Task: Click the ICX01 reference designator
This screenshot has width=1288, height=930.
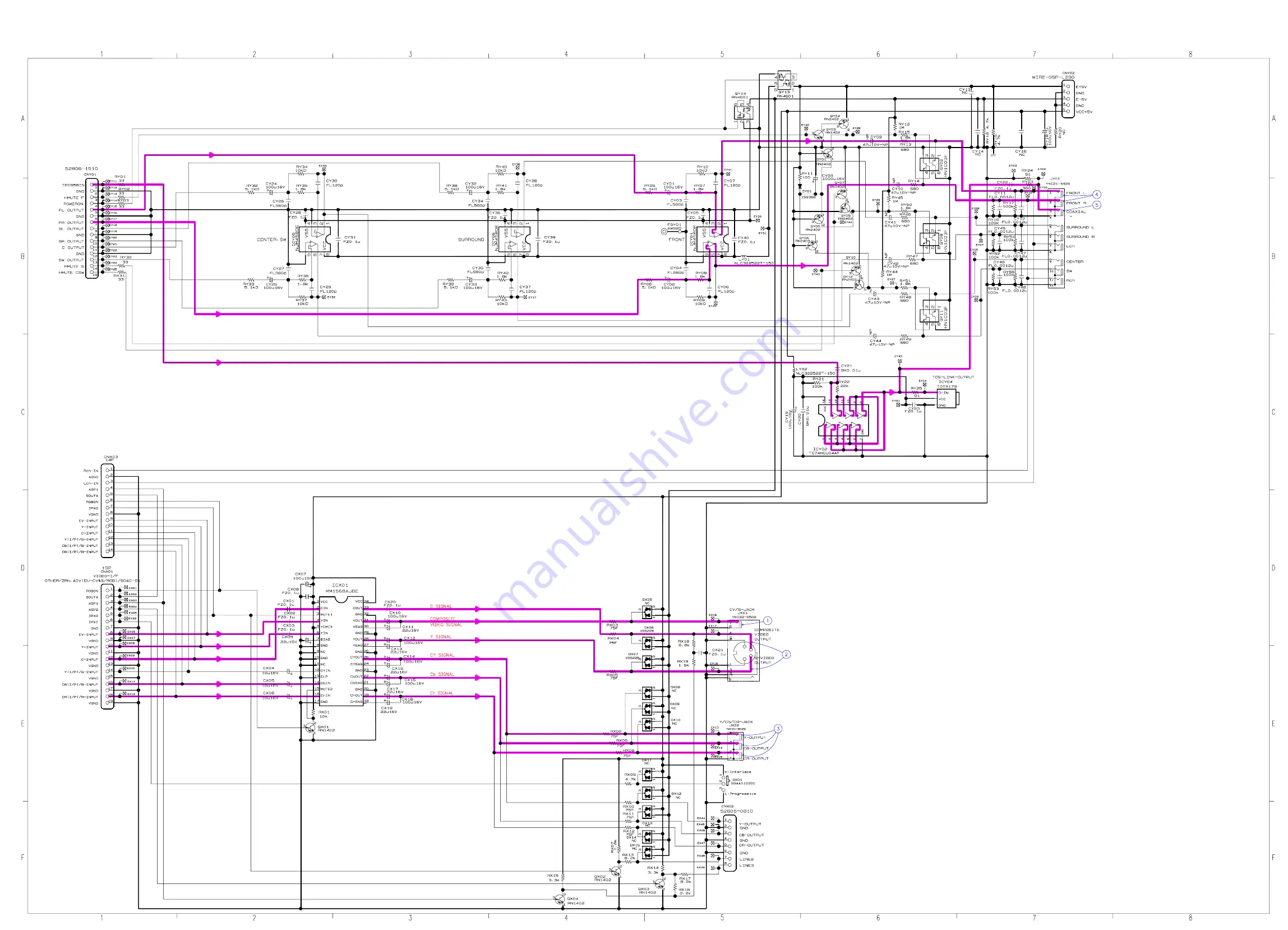Action: coord(340,584)
